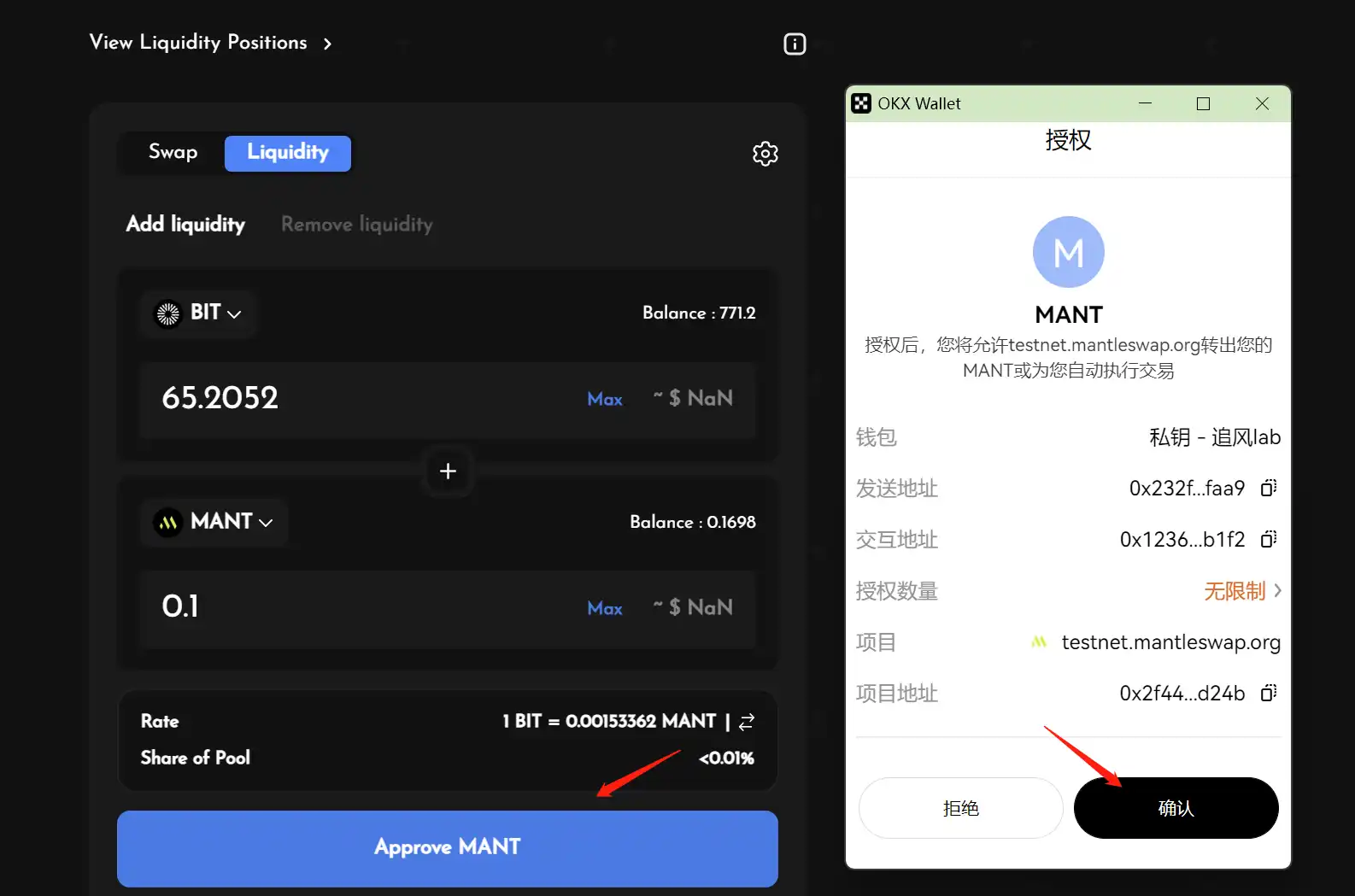Click the Approve MANT button
This screenshot has width=1355, height=896.
tap(448, 848)
